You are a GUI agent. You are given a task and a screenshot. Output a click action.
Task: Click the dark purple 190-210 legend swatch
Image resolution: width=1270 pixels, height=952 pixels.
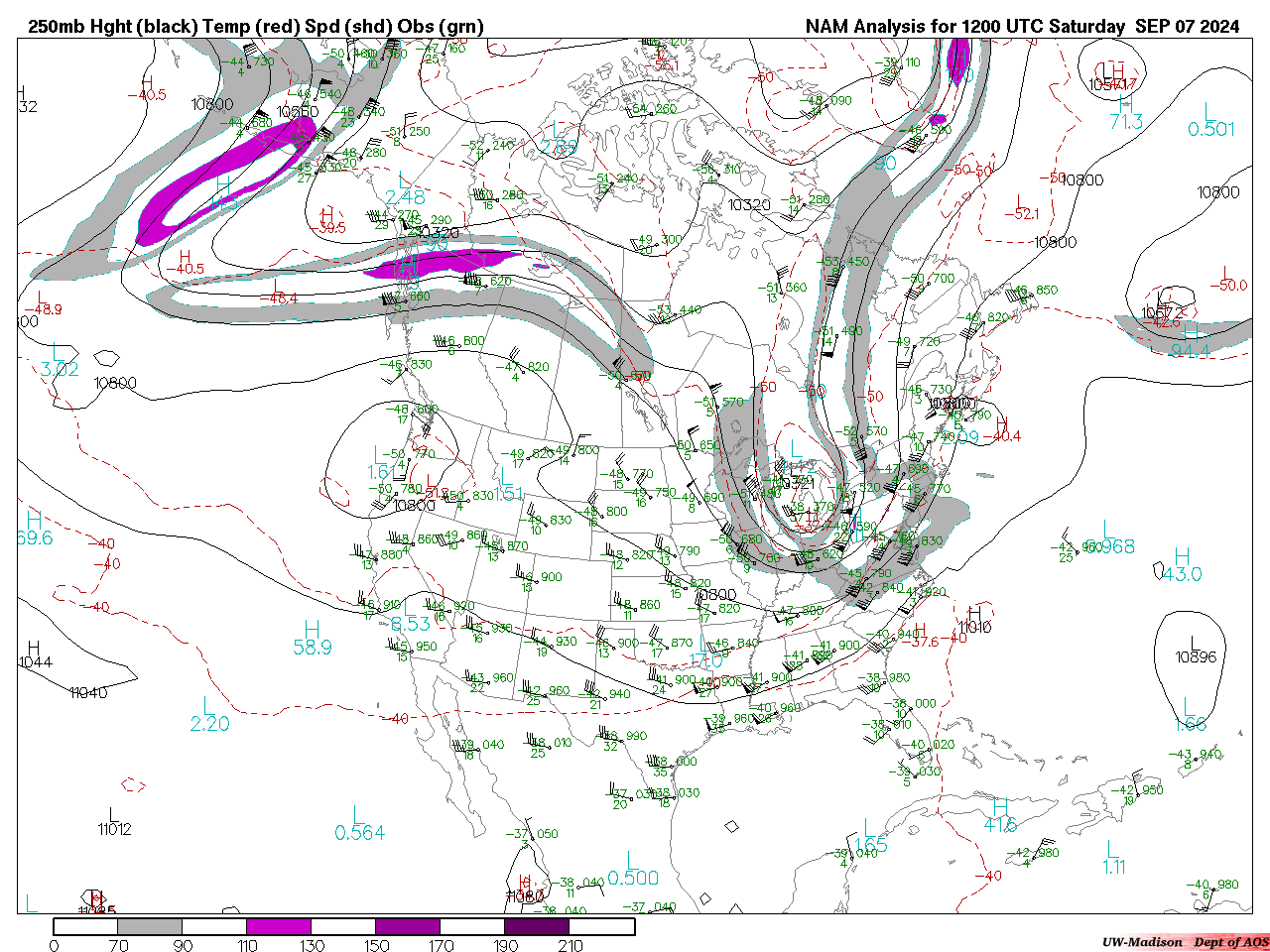[x=537, y=926]
